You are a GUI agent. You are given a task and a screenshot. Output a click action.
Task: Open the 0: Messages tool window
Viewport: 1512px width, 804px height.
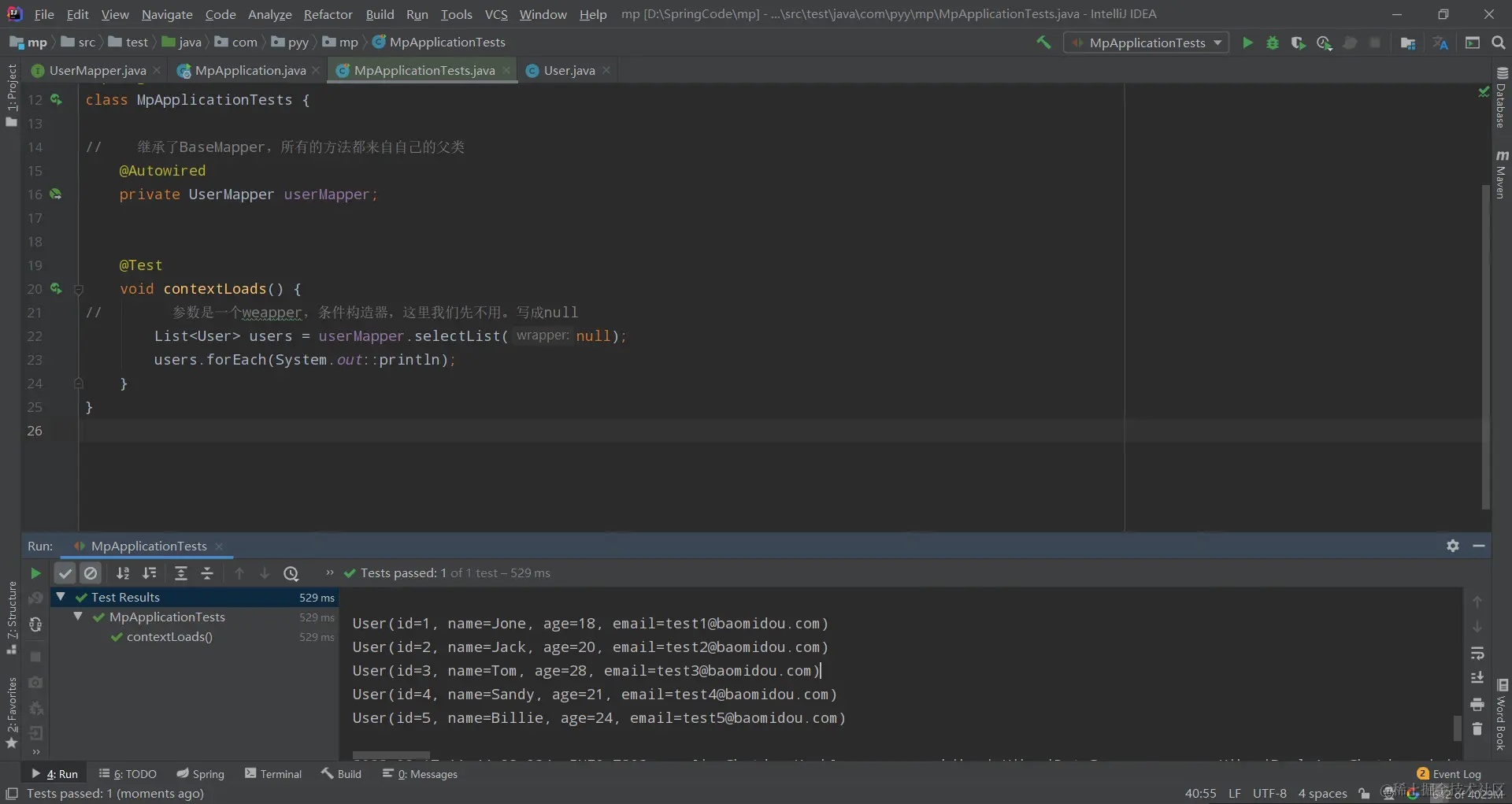pos(420,774)
